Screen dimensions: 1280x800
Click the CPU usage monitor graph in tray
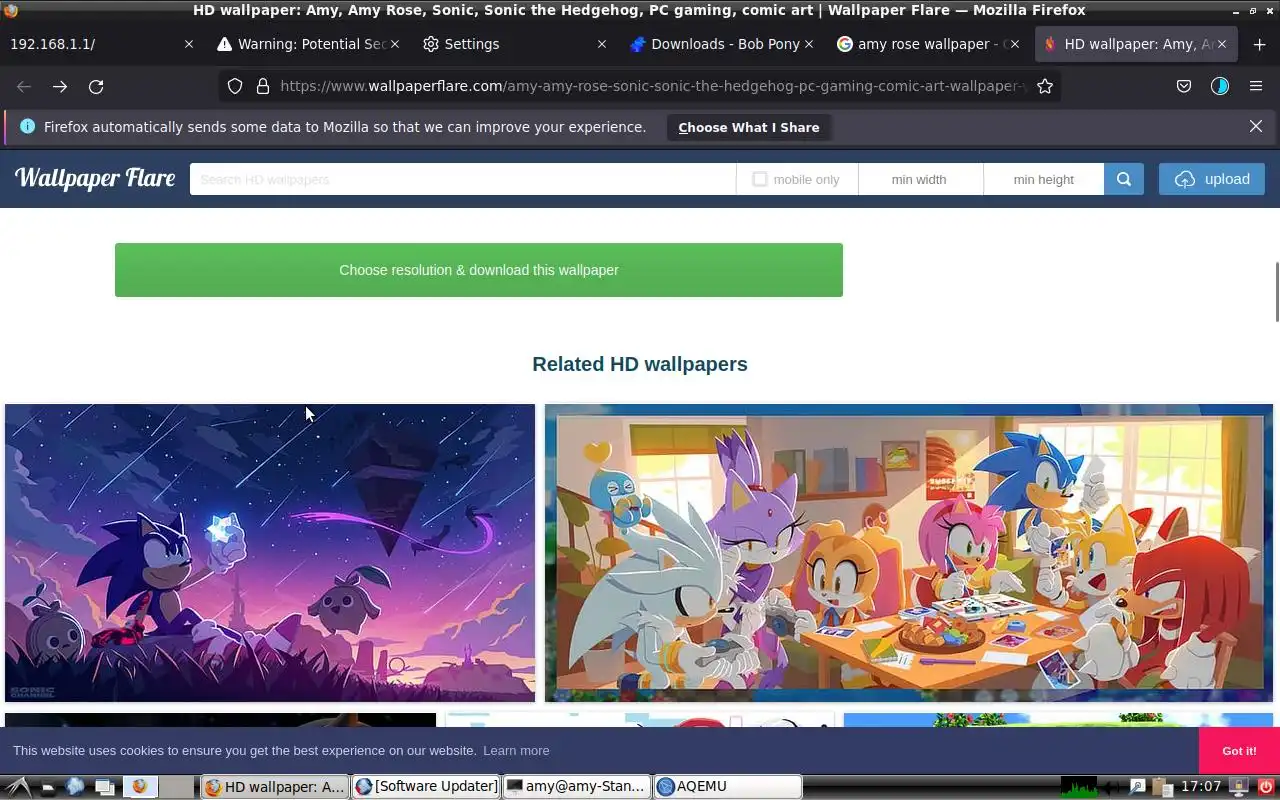(x=1079, y=787)
